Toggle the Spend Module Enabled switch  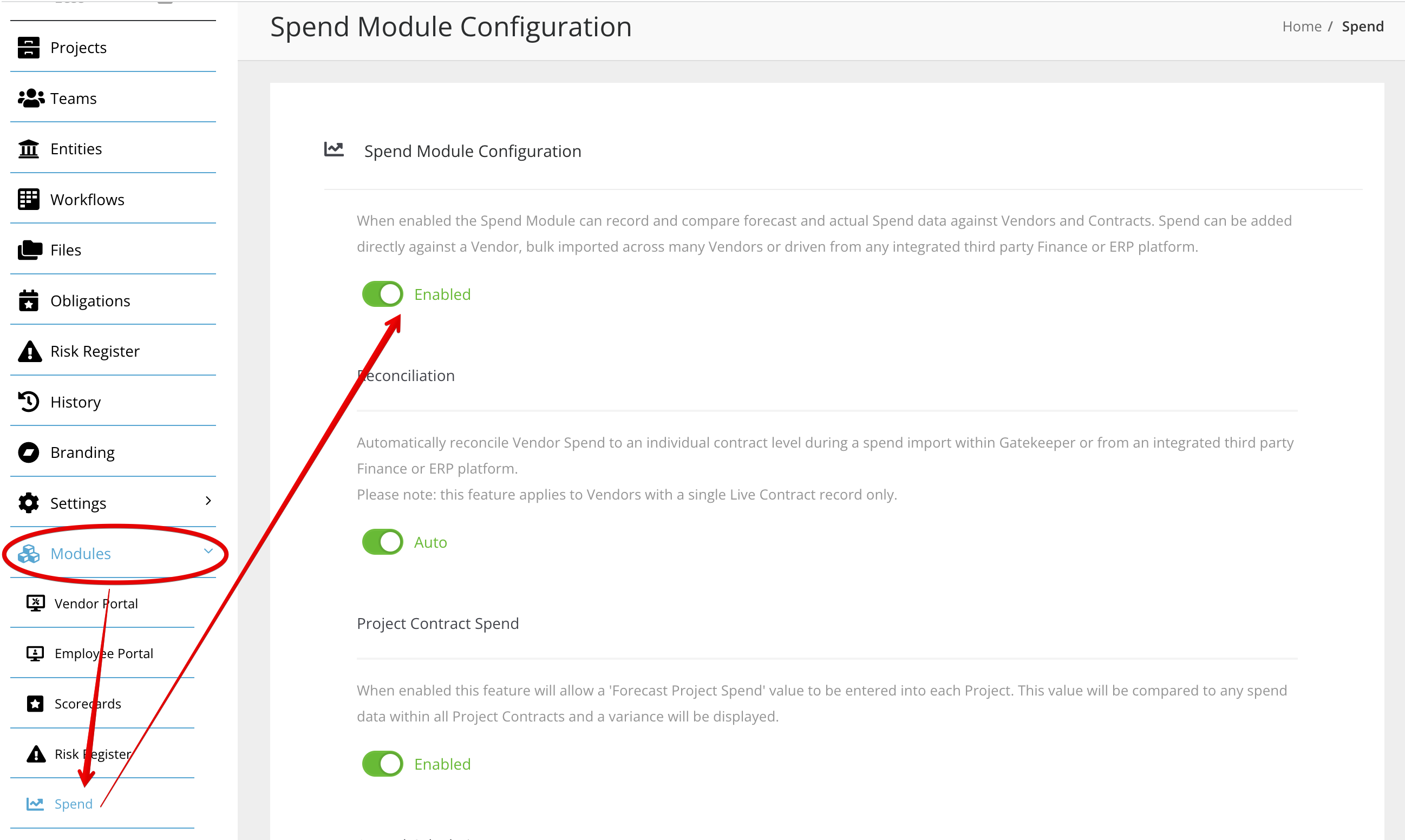click(383, 294)
